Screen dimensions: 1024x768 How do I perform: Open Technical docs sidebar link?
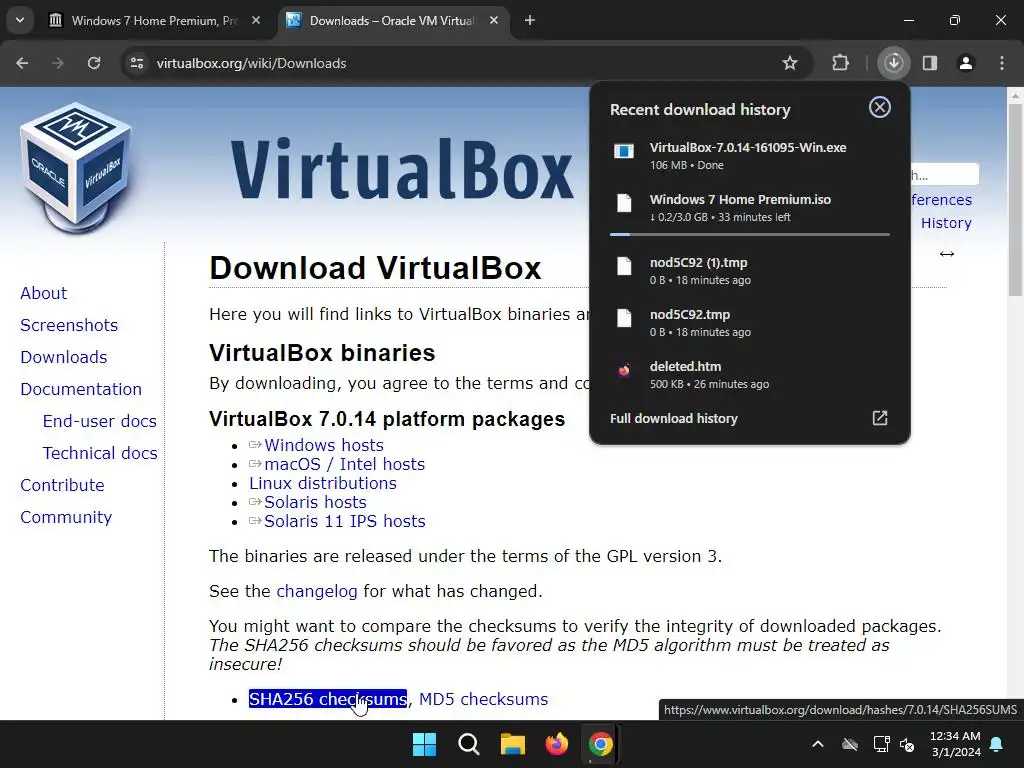coord(100,453)
